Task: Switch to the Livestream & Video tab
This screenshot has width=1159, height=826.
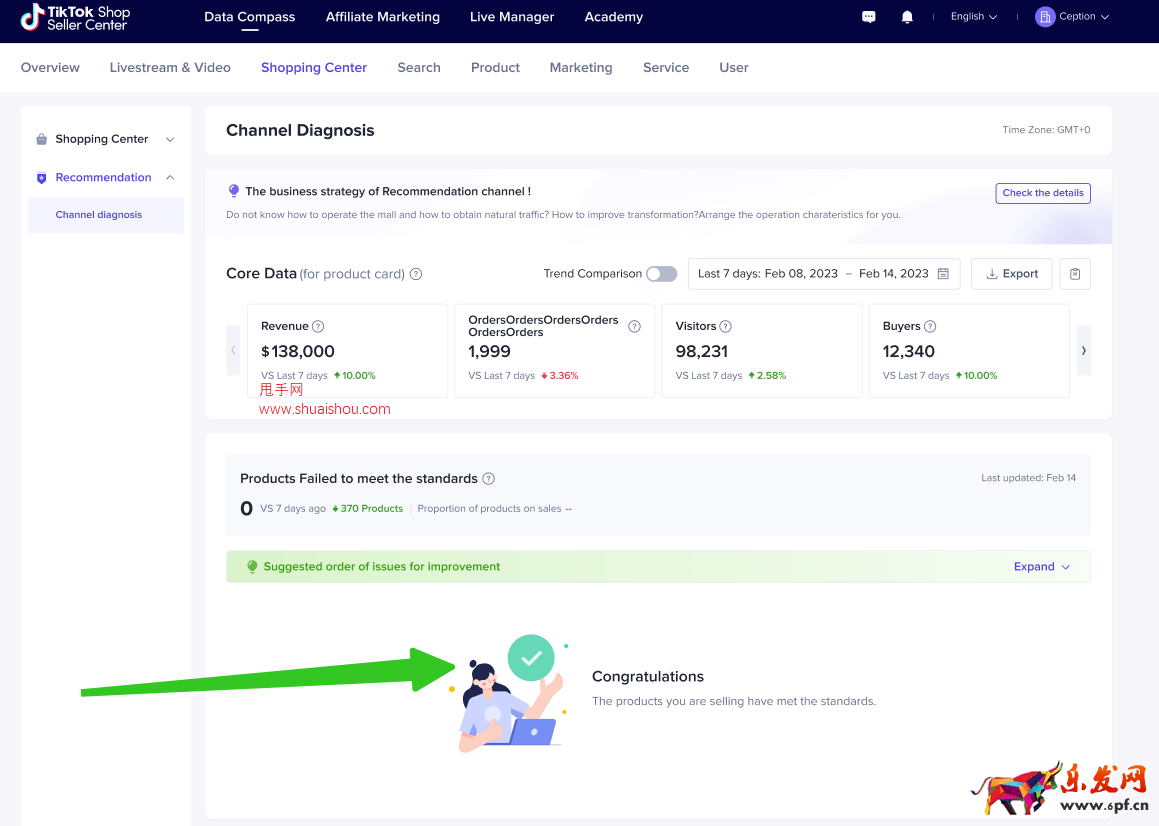Action: click(x=170, y=68)
